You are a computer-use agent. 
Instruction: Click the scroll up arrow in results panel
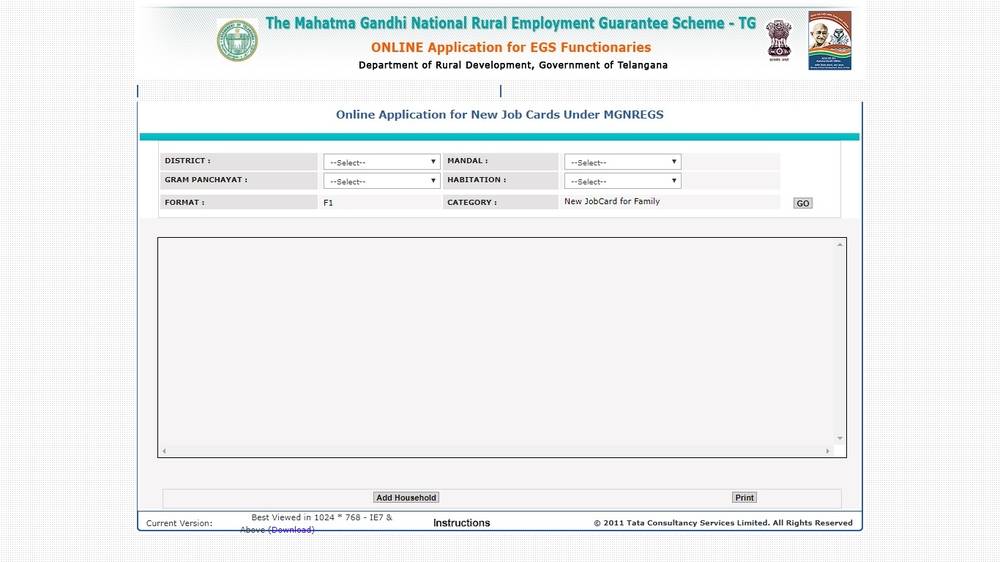840,245
